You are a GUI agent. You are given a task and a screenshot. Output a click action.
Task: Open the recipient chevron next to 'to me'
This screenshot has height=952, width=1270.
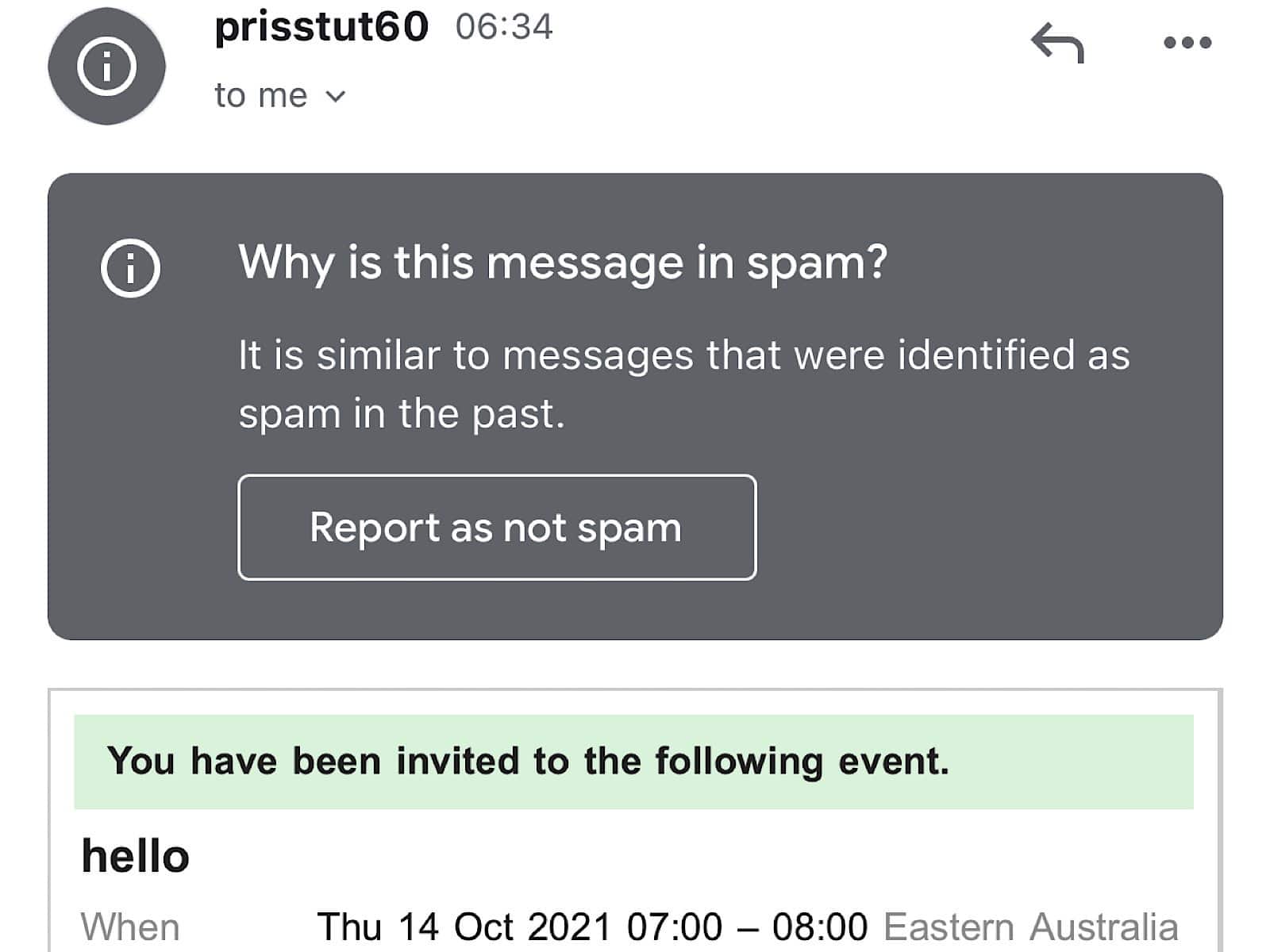(337, 96)
